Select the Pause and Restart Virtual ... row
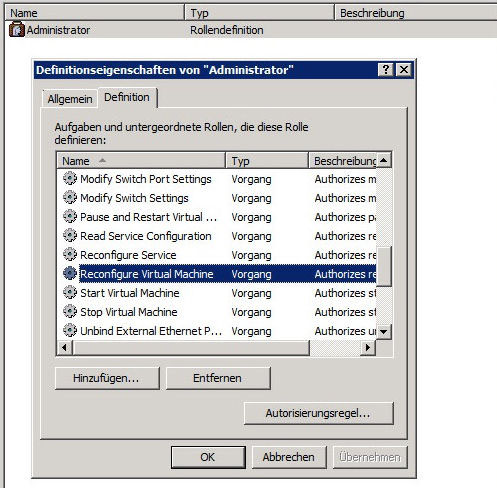The width and height of the screenshot is (497, 488). [217, 217]
